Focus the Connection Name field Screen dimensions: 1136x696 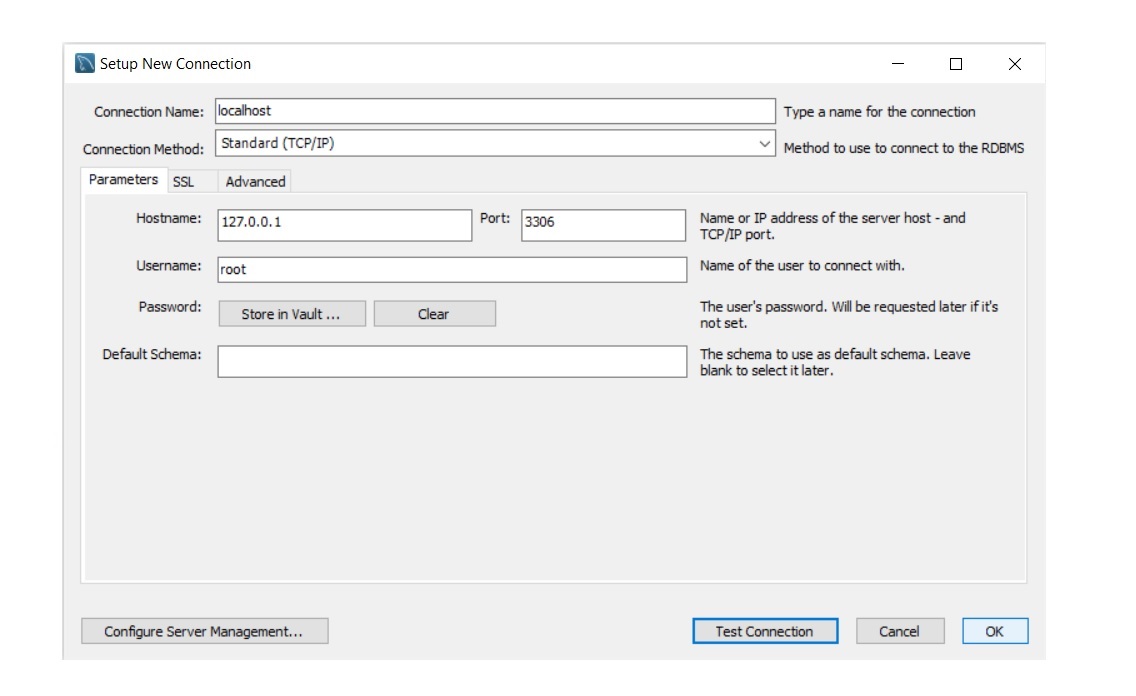[x=495, y=111]
